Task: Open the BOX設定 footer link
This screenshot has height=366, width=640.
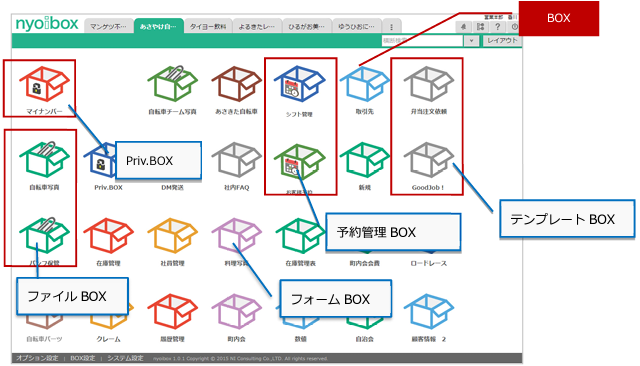Action: point(82,358)
